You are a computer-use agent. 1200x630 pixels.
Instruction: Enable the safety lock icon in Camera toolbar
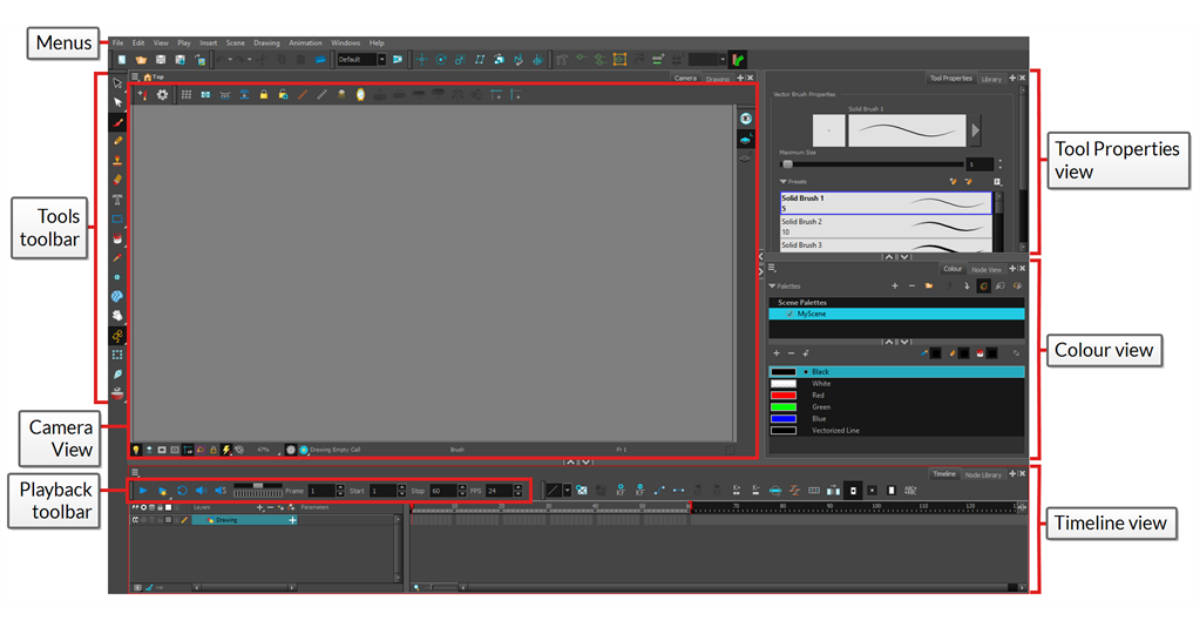pyautogui.click(x=263, y=94)
